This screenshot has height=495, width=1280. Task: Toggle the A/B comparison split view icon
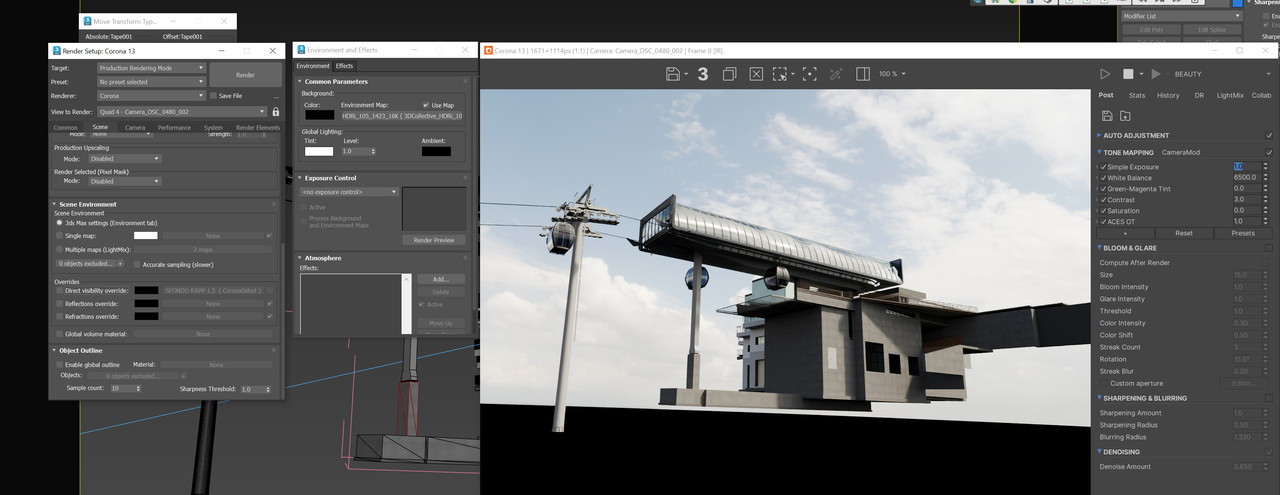click(861, 74)
